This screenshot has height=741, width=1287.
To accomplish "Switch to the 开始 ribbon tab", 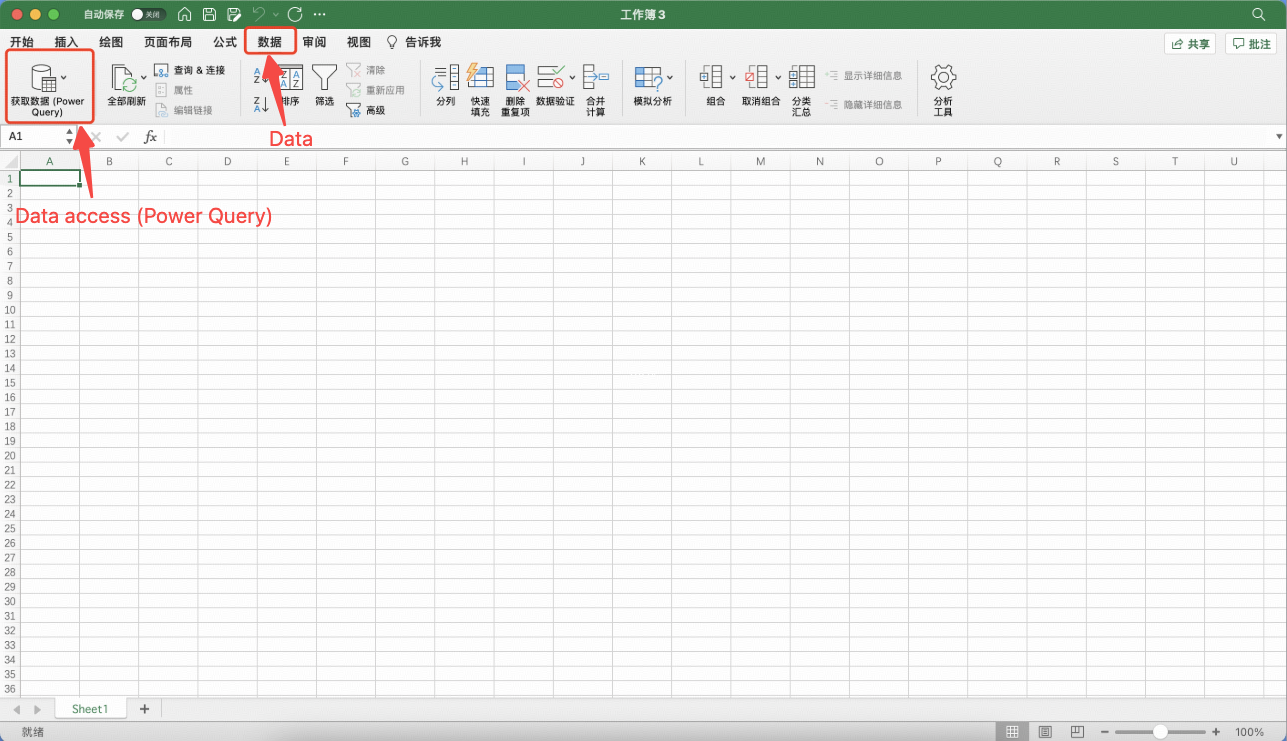I will pos(22,43).
